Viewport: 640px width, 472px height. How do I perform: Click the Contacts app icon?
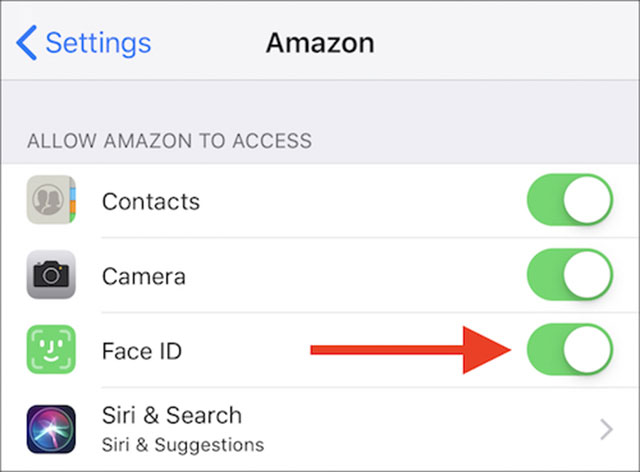click(51, 201)
